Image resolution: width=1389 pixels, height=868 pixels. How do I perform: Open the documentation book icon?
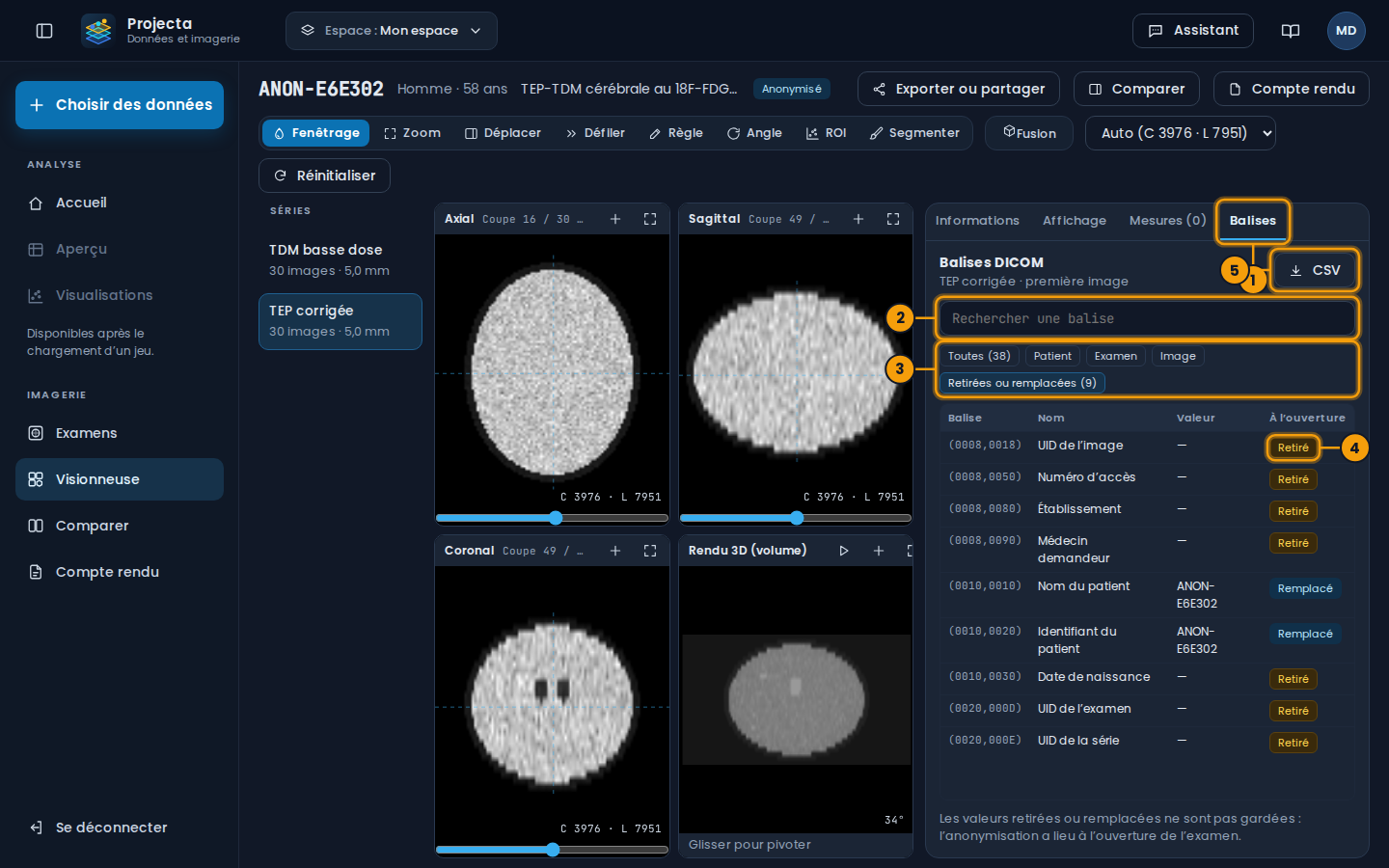click(x=1291, y=31)
